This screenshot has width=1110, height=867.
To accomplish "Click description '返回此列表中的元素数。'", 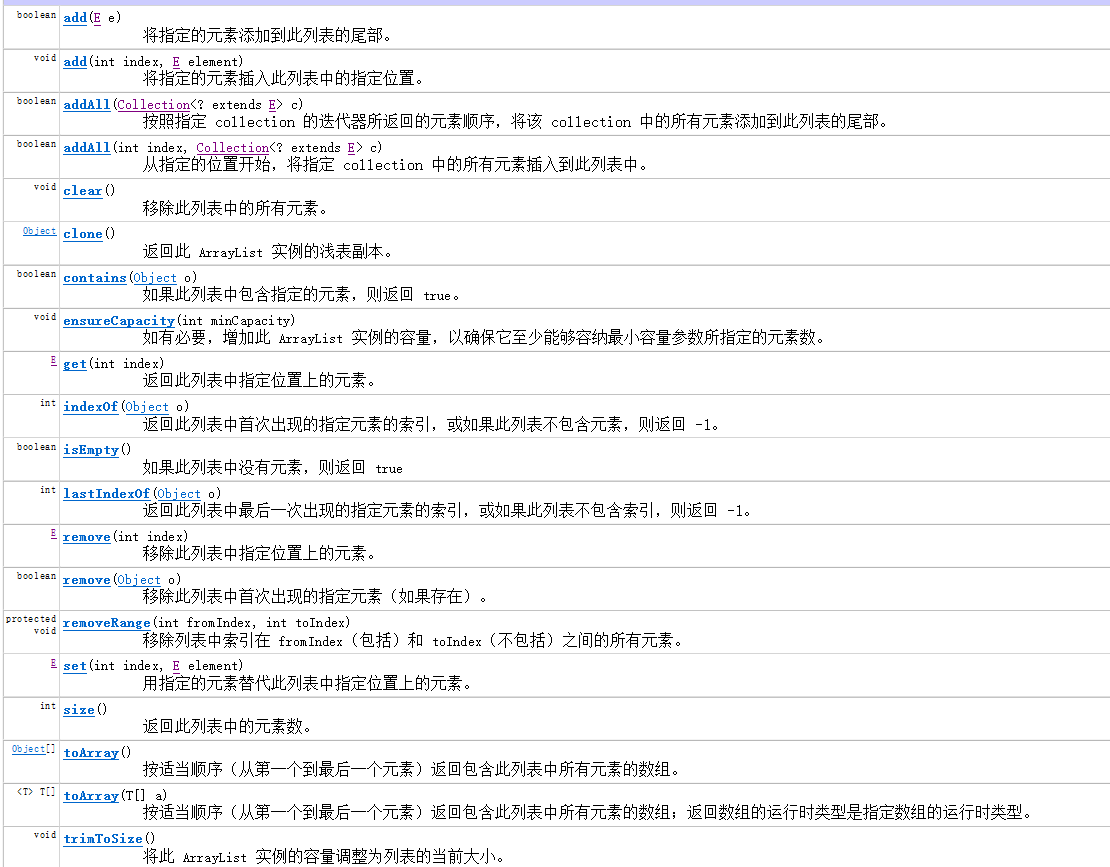I will tap(227, 727).
